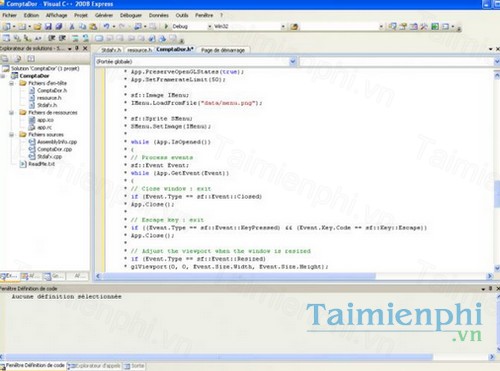
Task: Click the Increase Indent icon
Action: coord(62,38)
